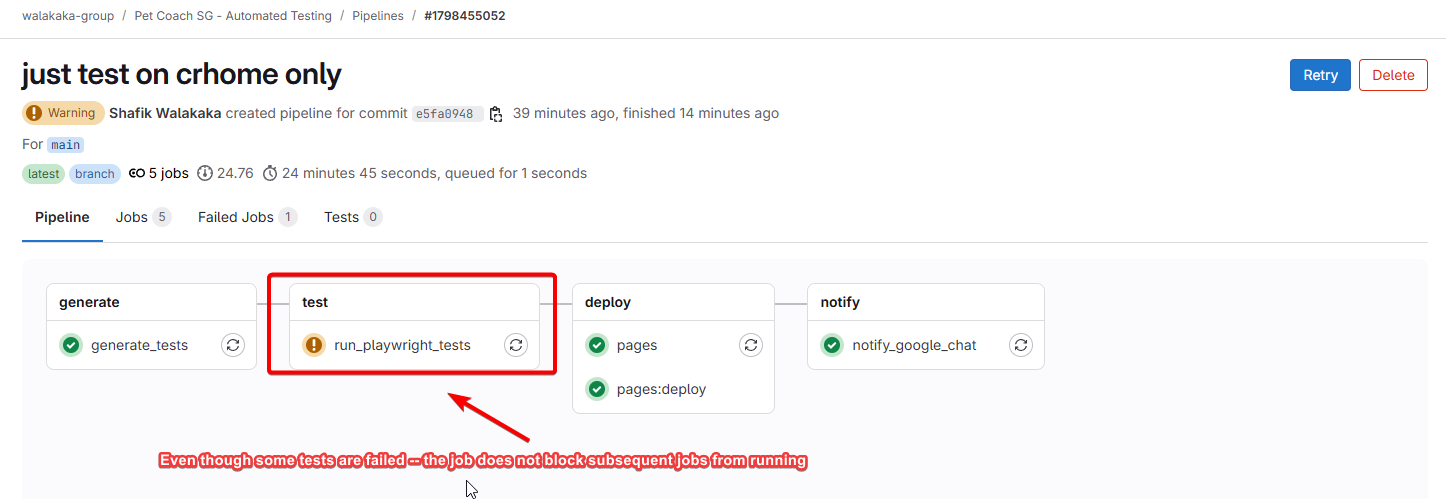
Task: Open commit e5fa0948 link
Action: pos(447,114)
